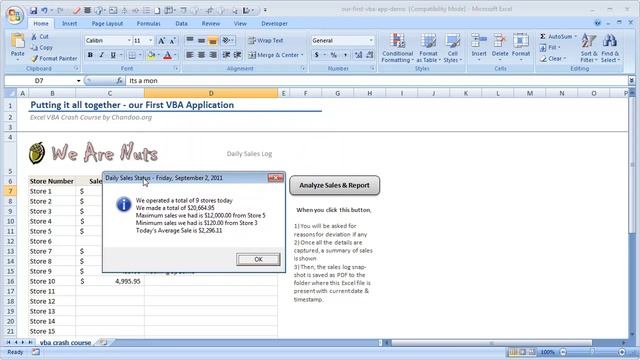The image size is (640, 360).
Task: Increase font size with Grow Font icon
Action: click(x=161, y=41)
